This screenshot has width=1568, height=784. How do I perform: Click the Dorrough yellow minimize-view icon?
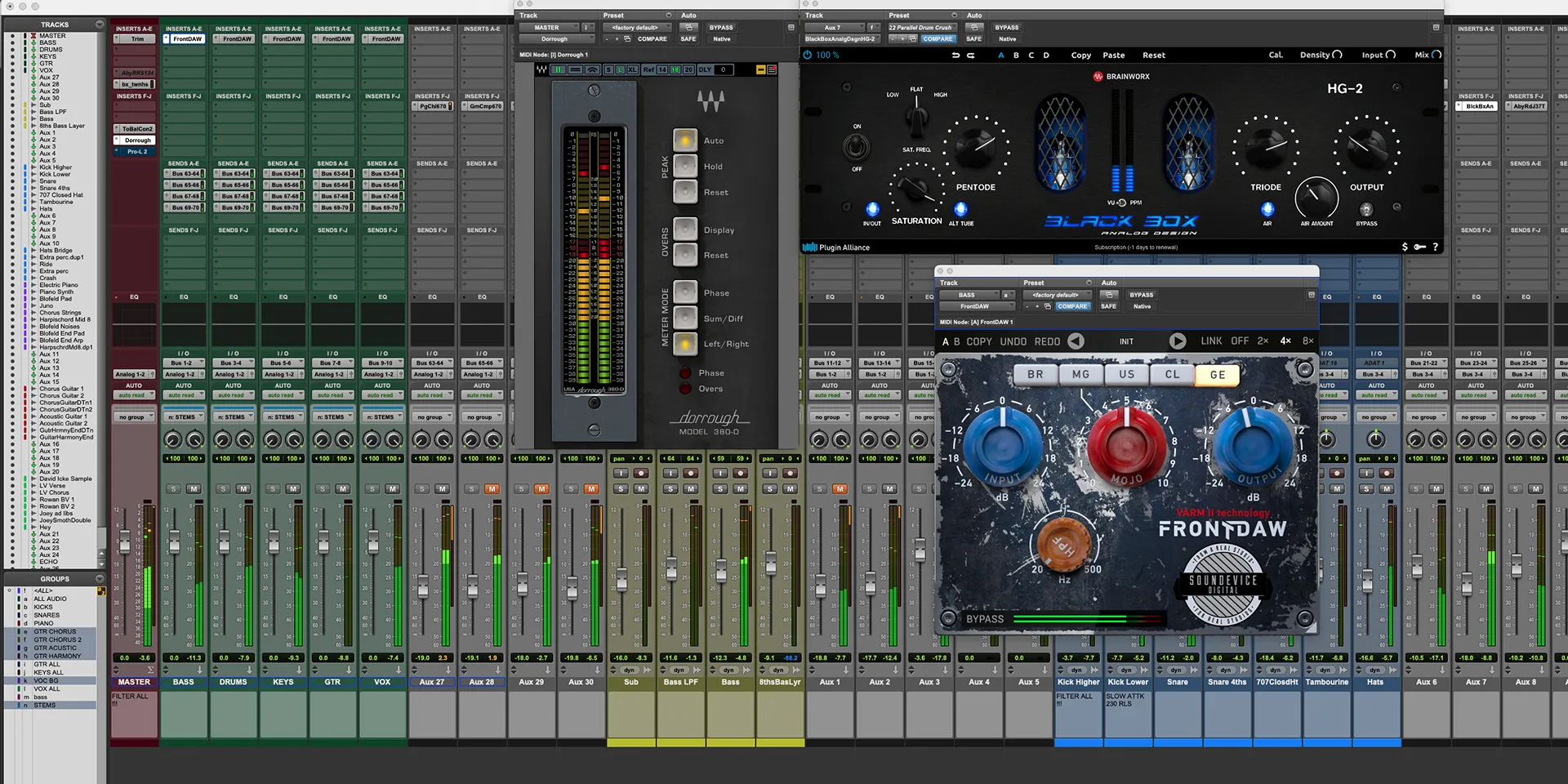coord(760,69)
